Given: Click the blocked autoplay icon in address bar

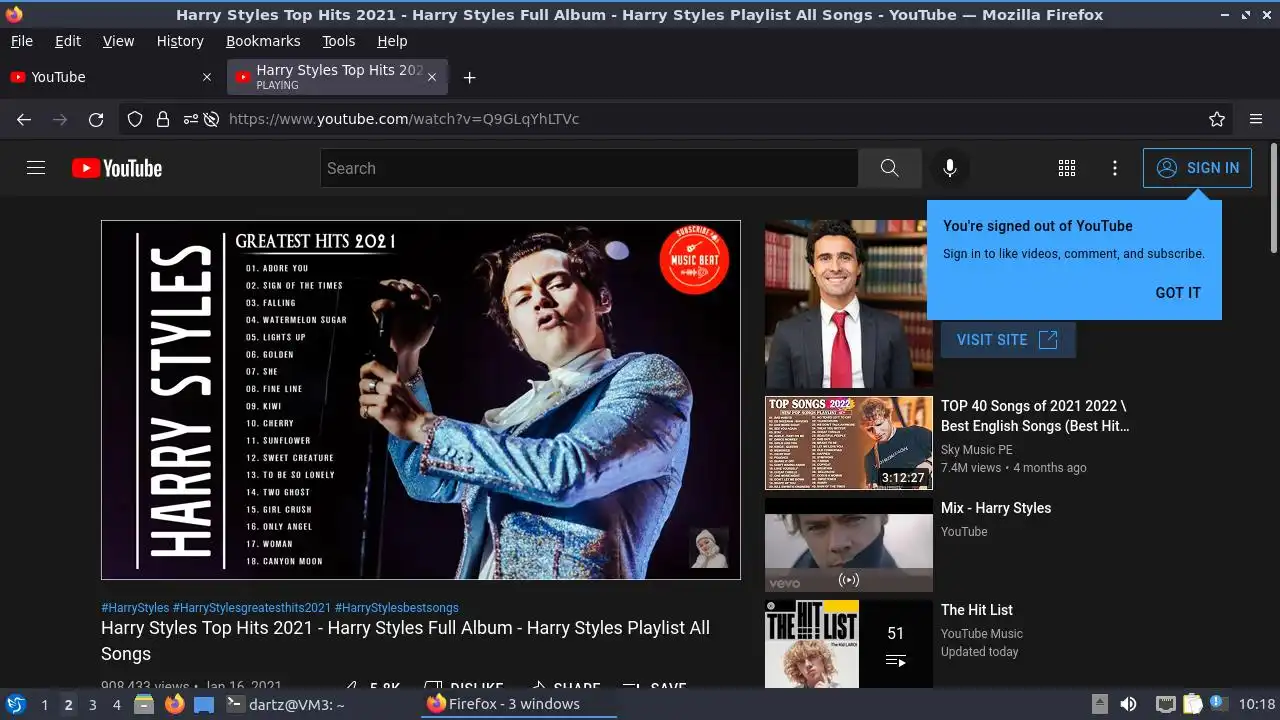Looking at the screenshot, I should pyautogui.click(x=211, y=119).
